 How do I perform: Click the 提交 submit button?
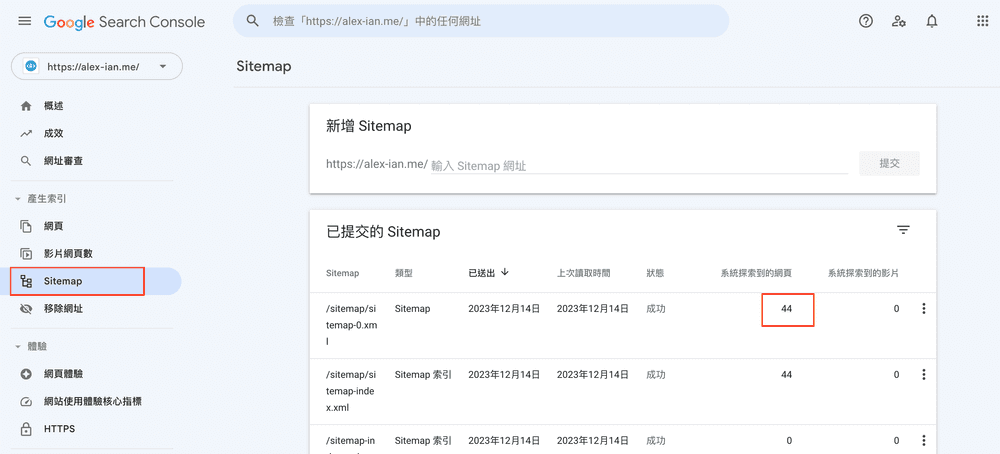pos(889,163)
